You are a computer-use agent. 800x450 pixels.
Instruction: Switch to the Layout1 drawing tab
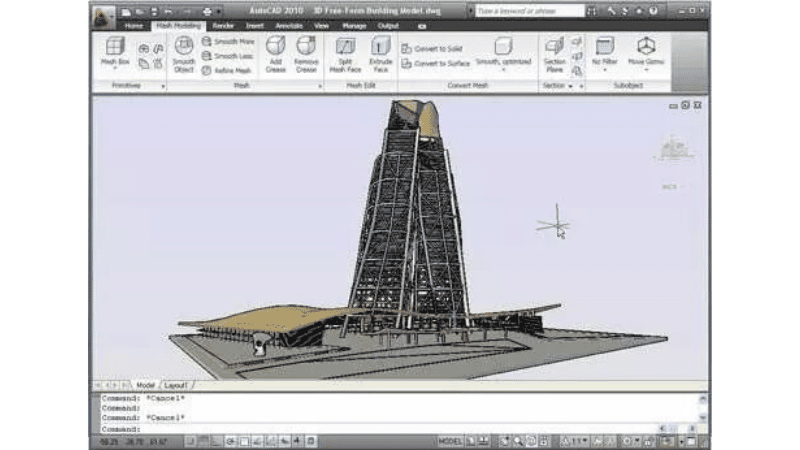pyautogui.click(x=176, y=385)
